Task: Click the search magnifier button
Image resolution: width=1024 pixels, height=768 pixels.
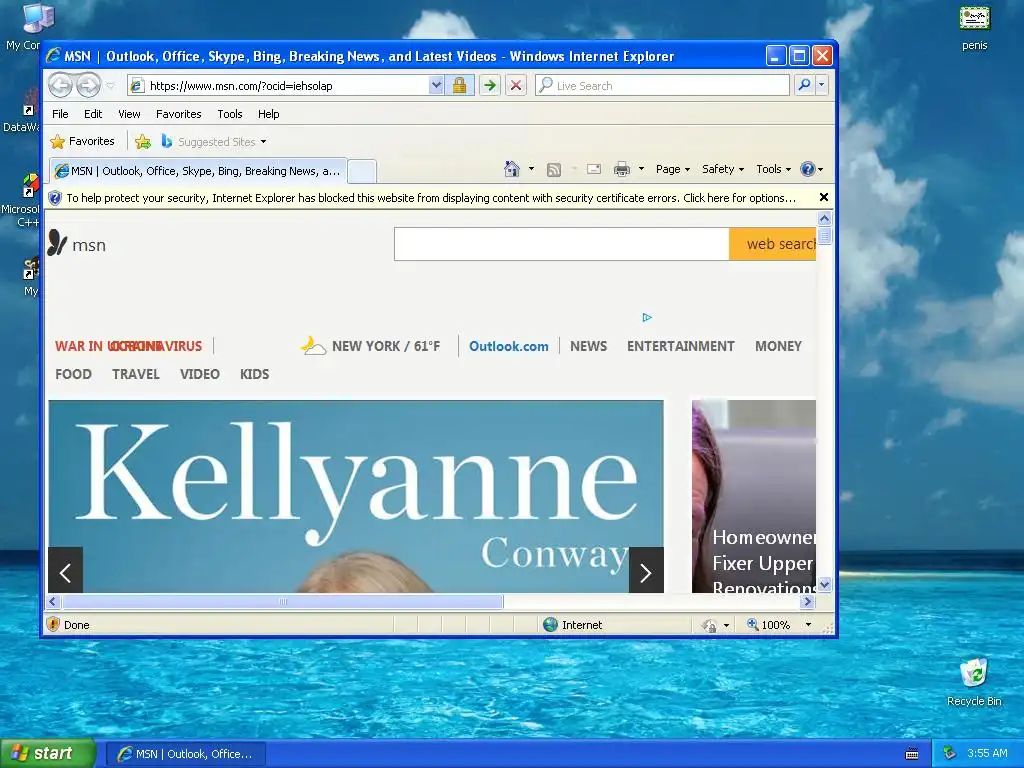Action: click(805, 85)
